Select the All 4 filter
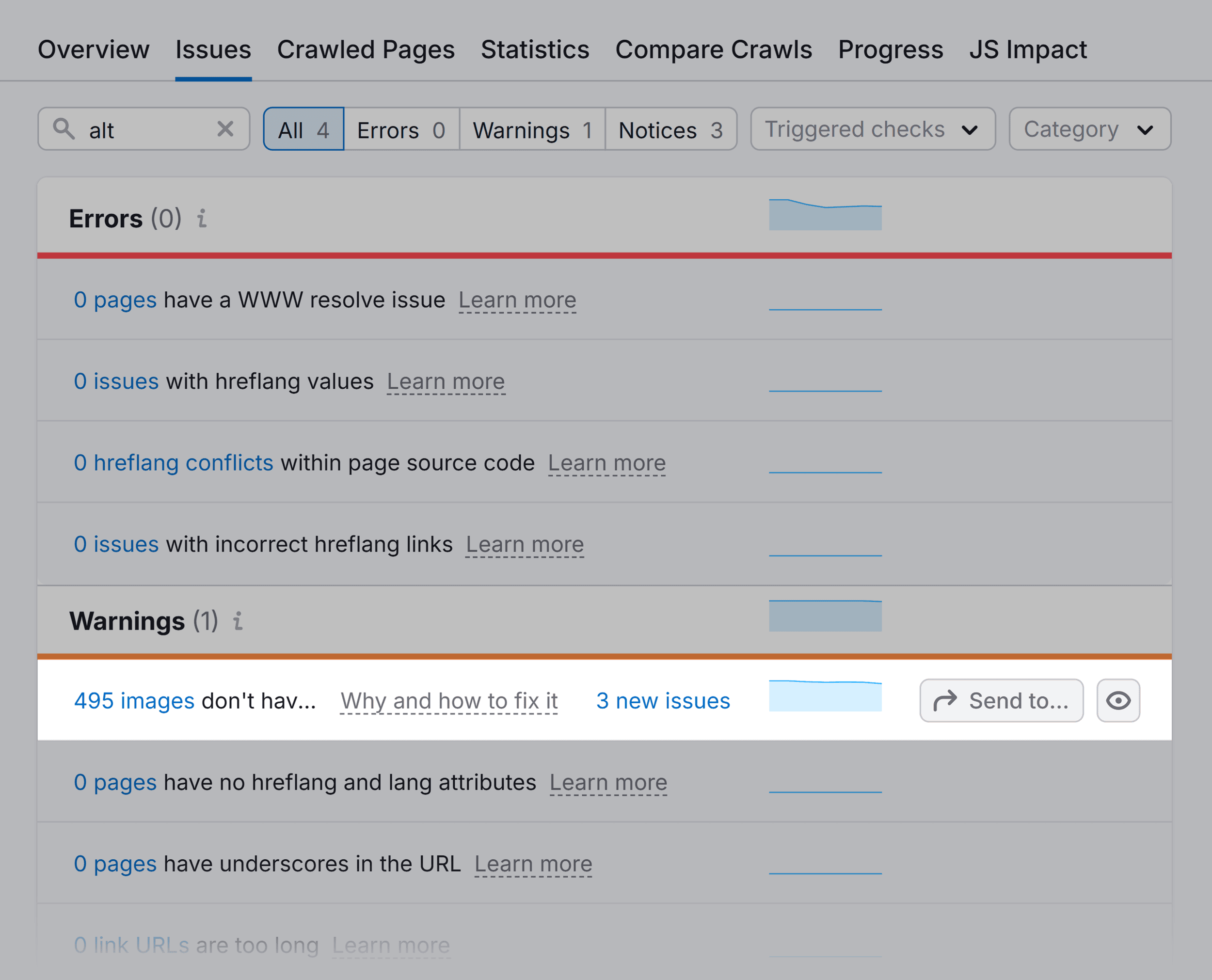Viewport: 1212px width, 980px height. [x=303, y=129]
